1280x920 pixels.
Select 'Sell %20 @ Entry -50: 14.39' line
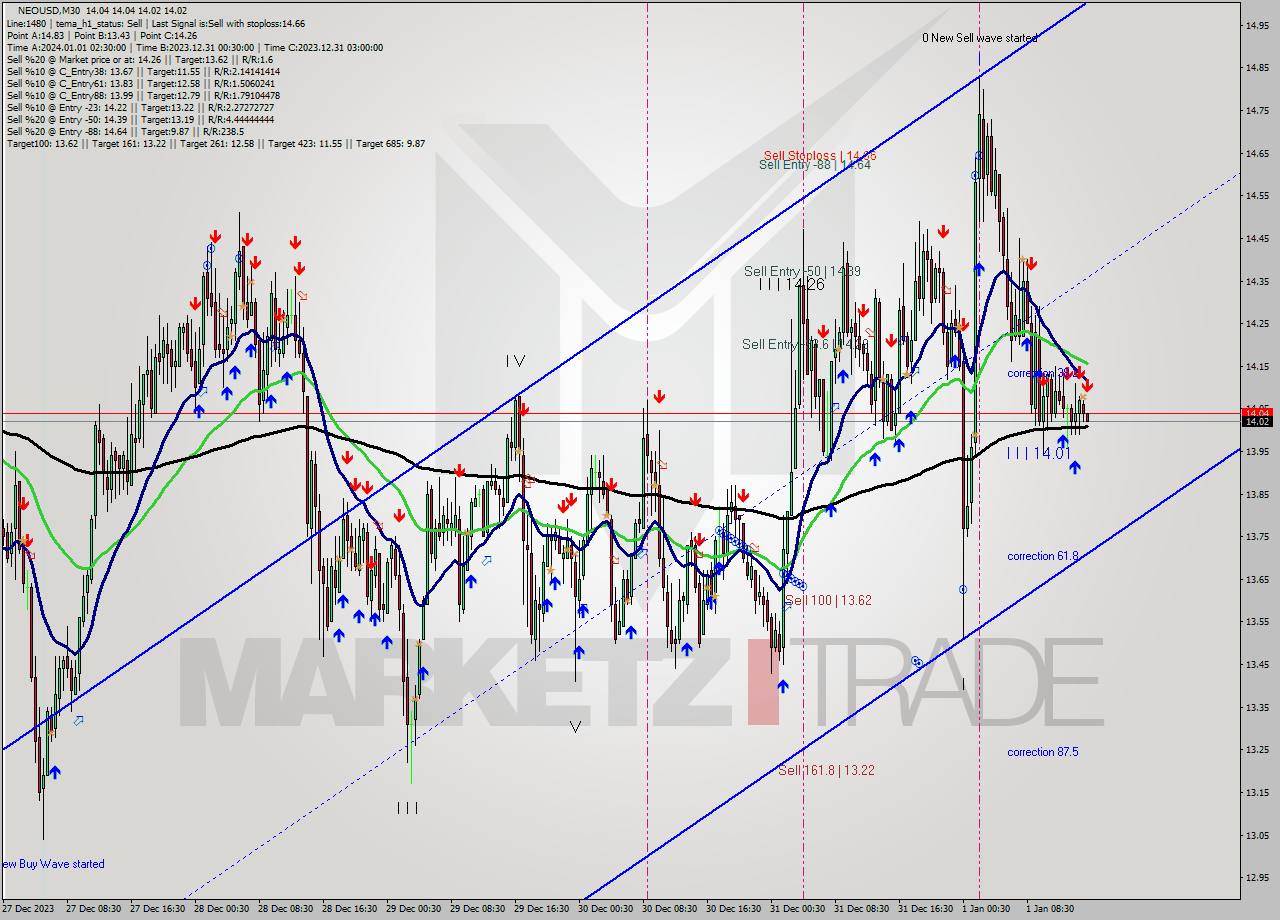(x=140, y=119)
